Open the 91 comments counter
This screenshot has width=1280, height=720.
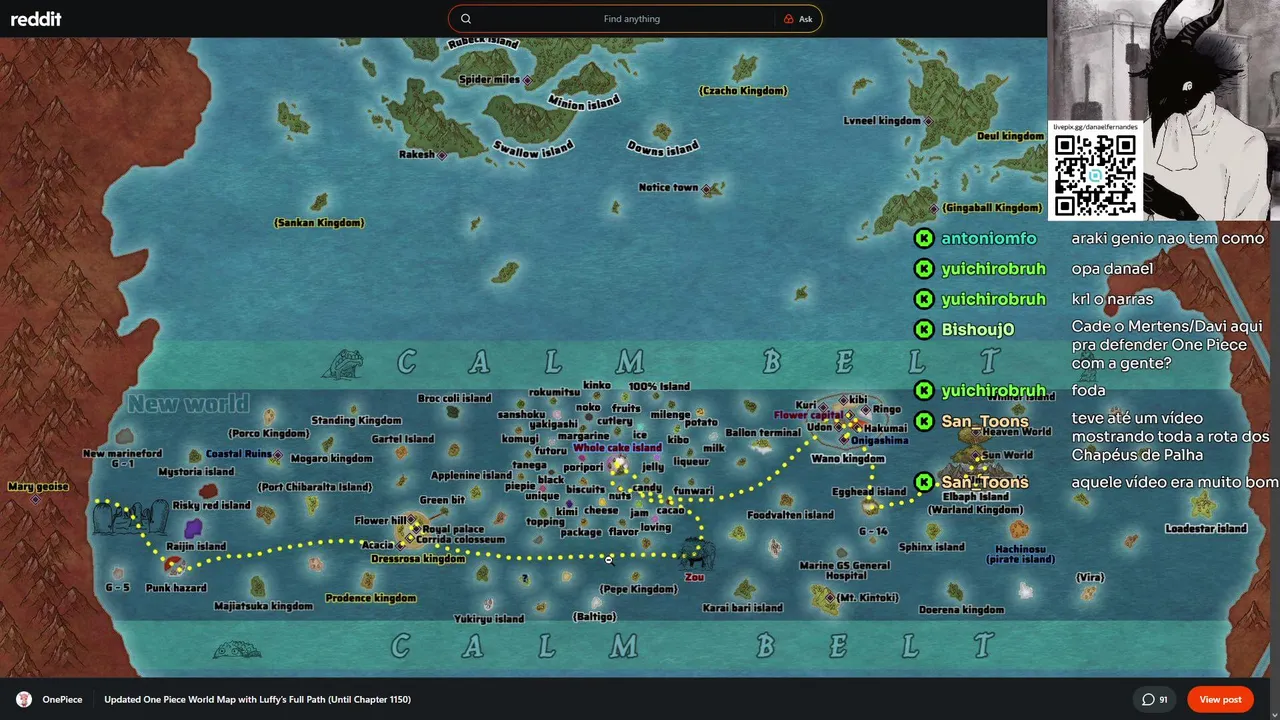[1155, 699]
